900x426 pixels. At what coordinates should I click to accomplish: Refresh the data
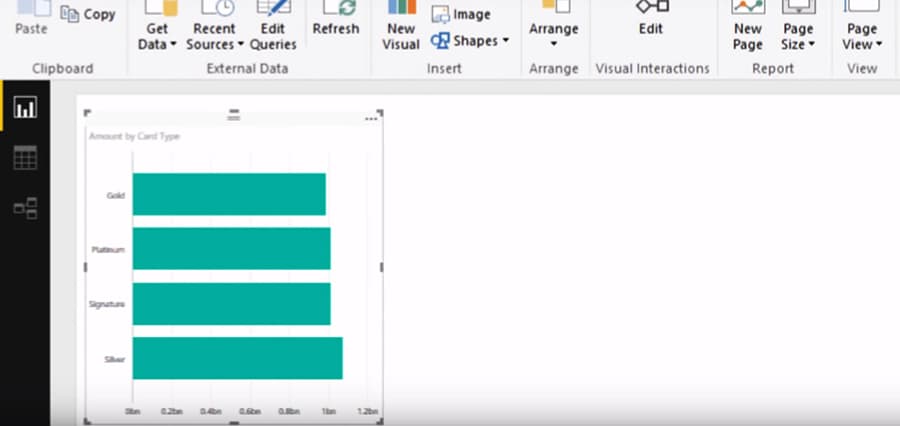[336, 18]
